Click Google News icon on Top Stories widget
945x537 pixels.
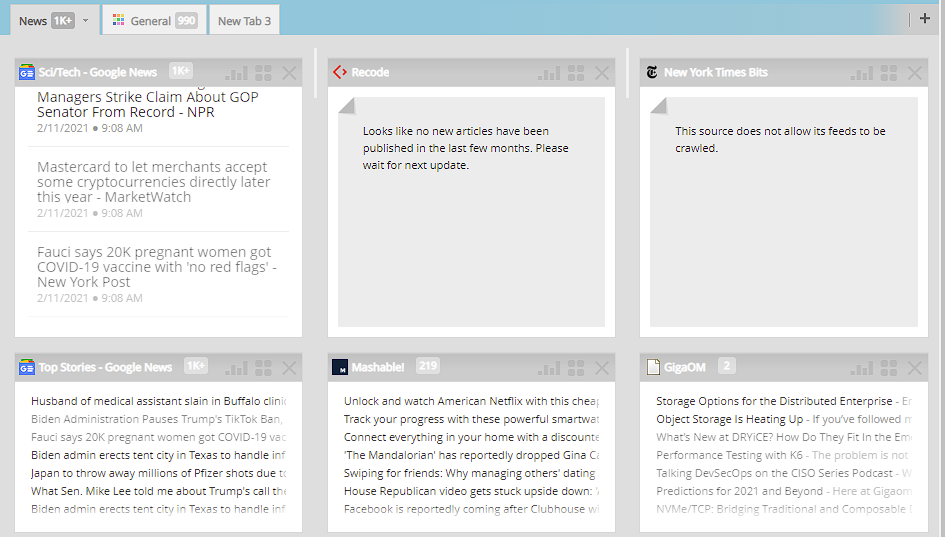pos(27,367)
